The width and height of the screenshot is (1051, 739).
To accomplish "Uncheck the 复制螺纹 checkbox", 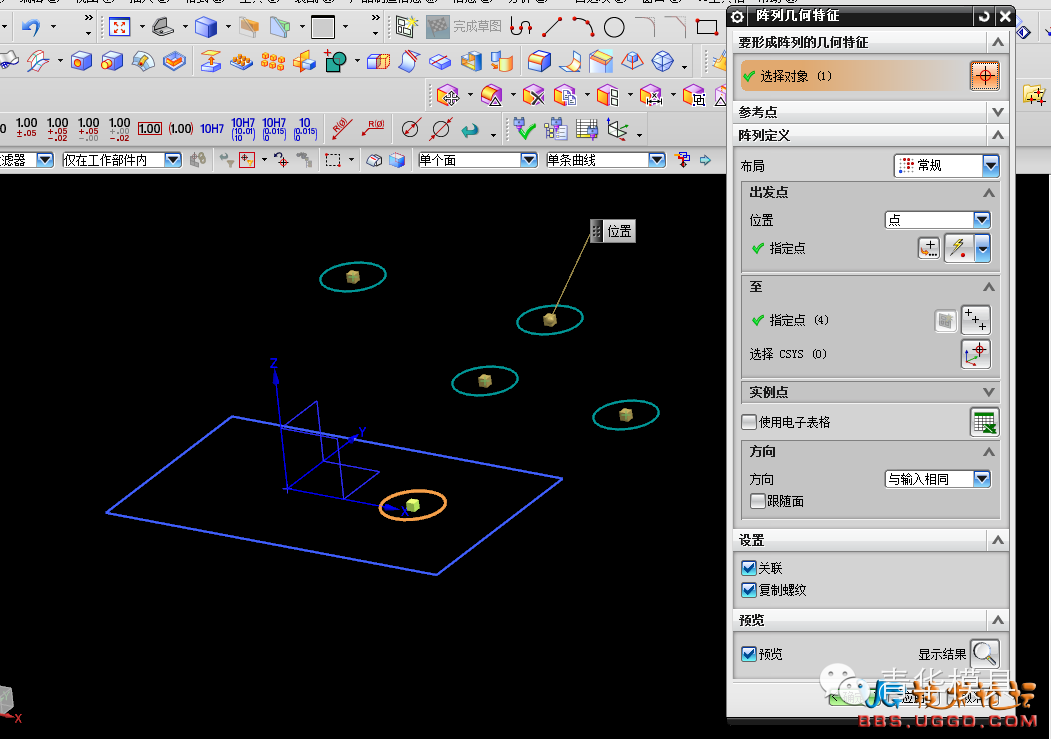I will [x=749, y=590].
